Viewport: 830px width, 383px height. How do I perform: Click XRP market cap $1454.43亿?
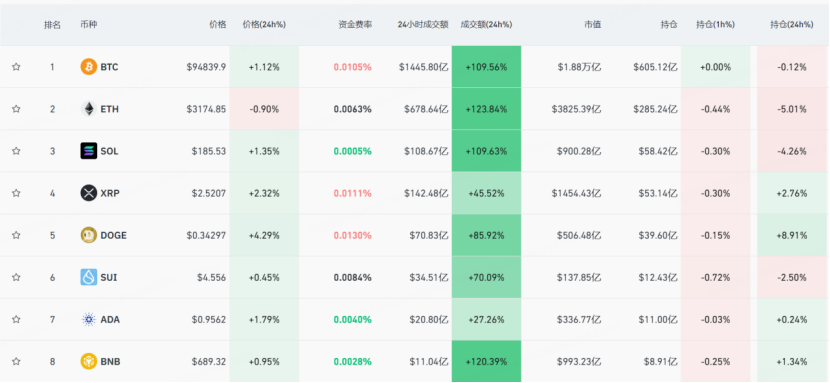(576, 193)
